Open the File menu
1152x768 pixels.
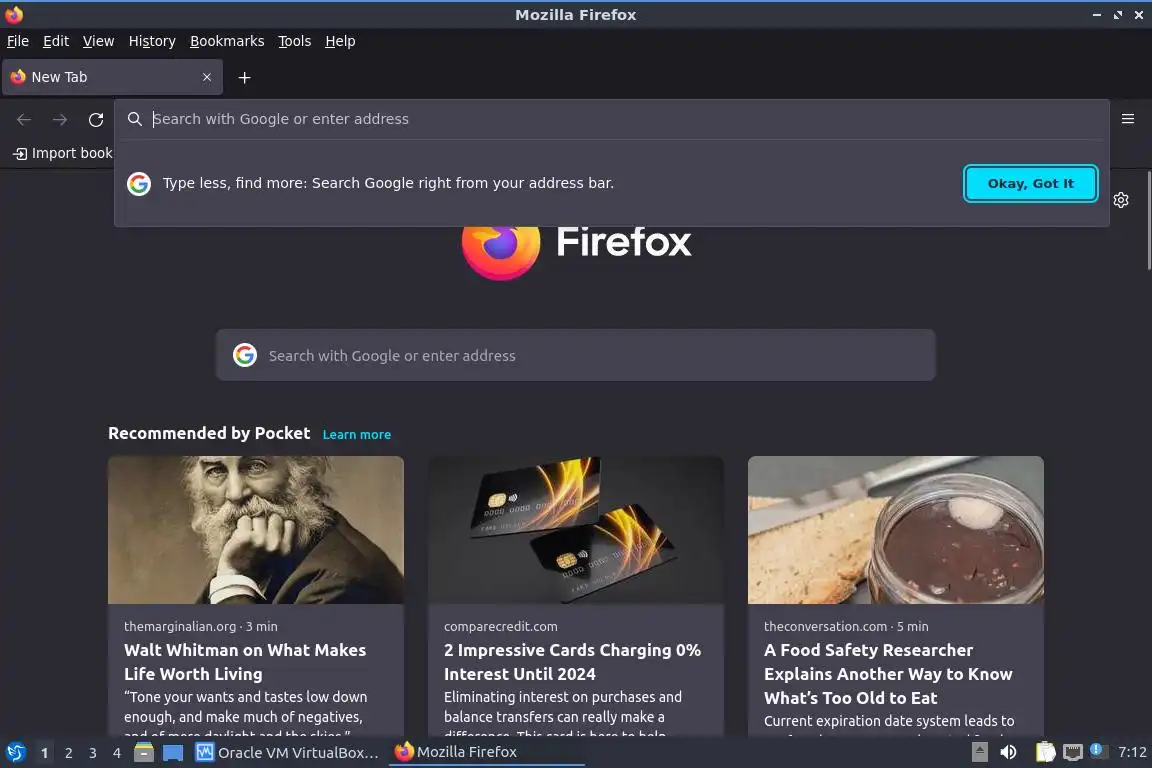click(18, 41)
